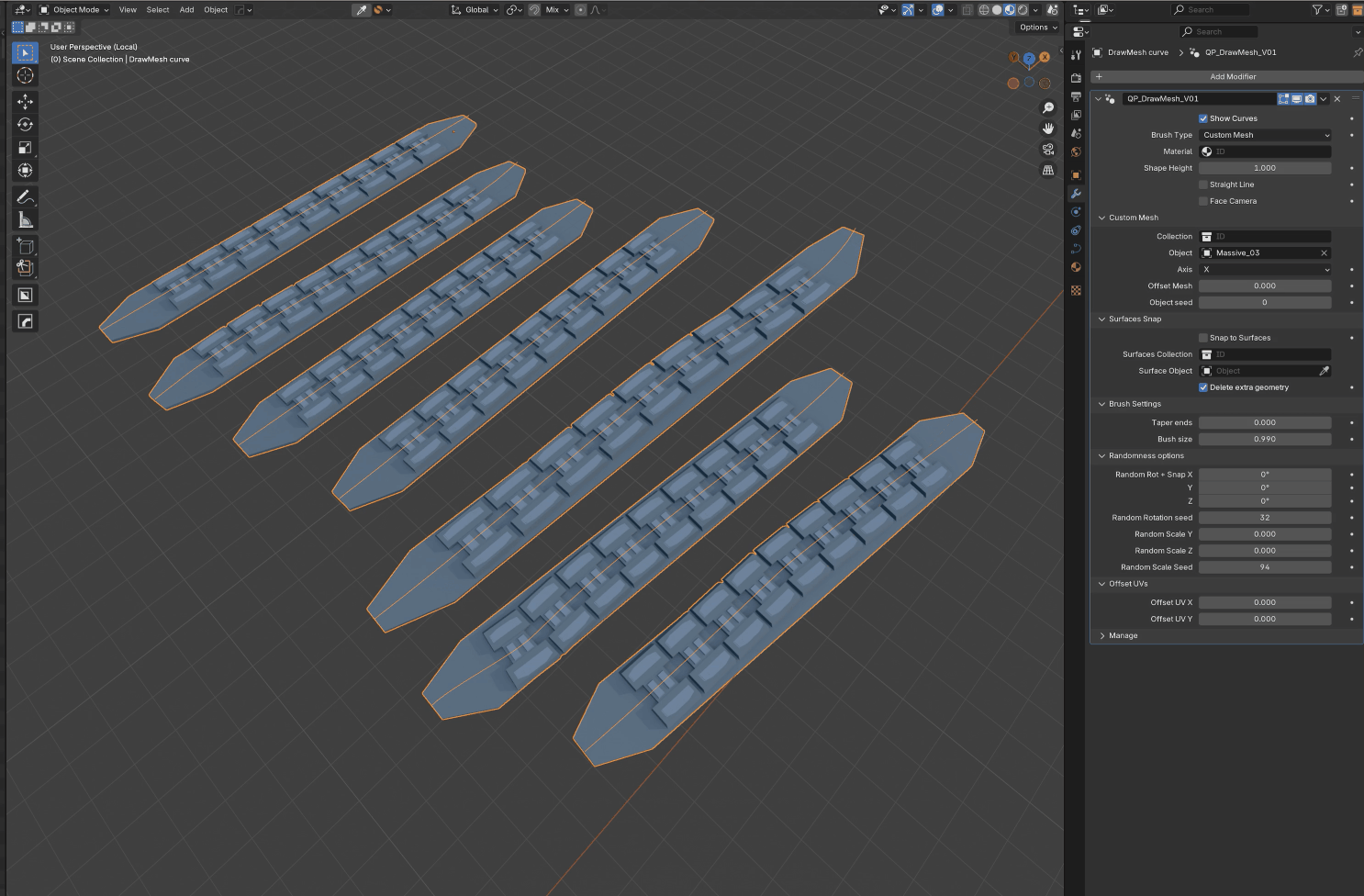
Task: Select the Measure tool
Action: (25, 219)
